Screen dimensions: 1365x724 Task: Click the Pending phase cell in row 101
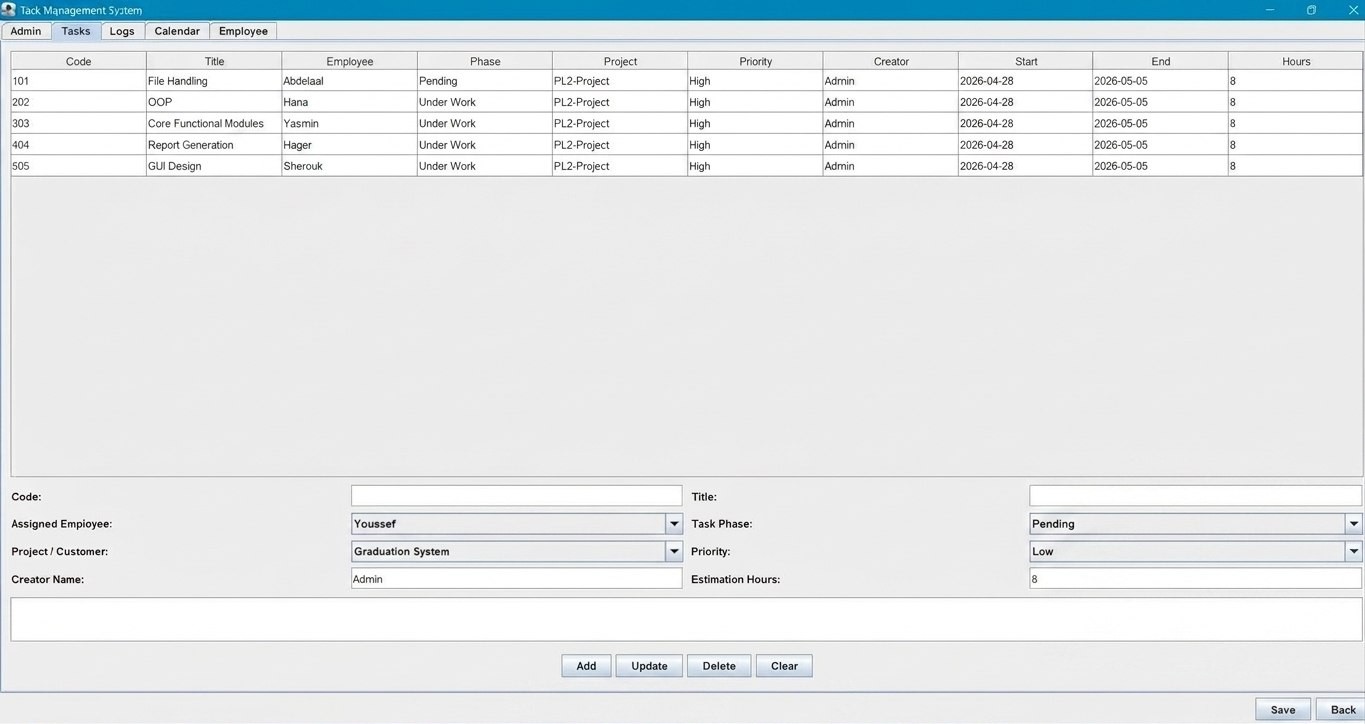[x=485, y=81]
